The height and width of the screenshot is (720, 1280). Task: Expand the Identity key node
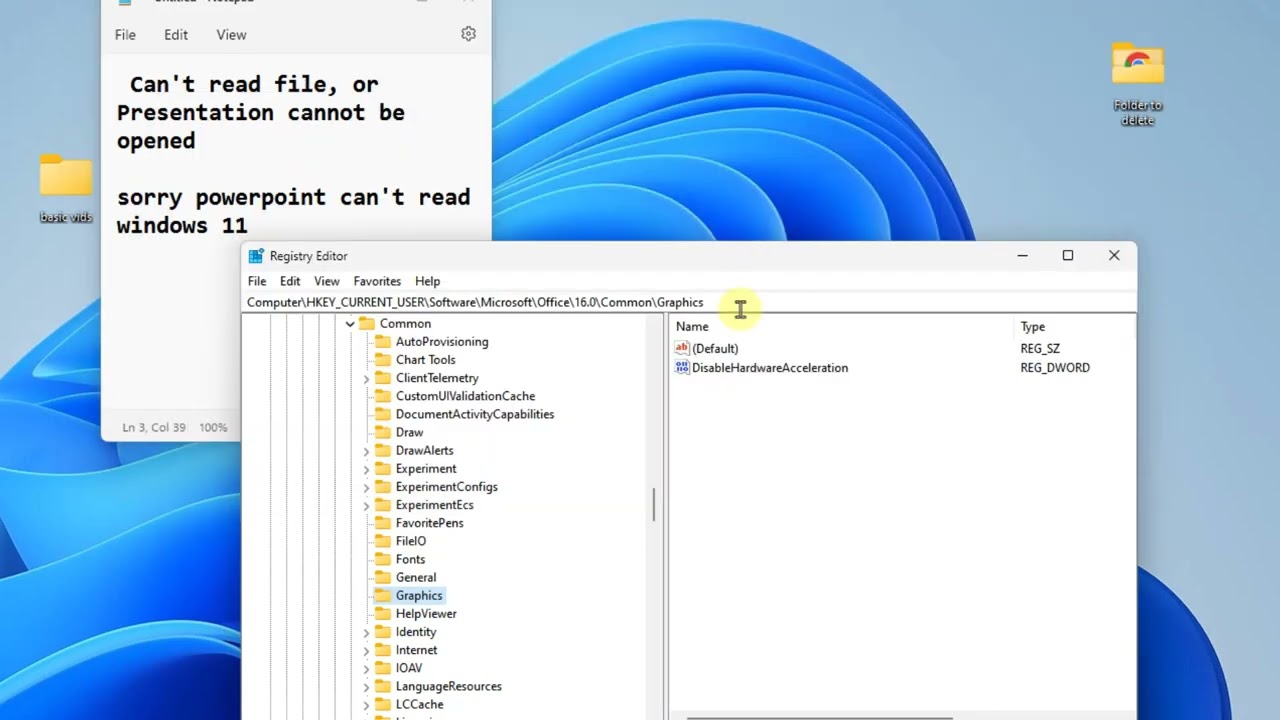(x=366, y=632)
